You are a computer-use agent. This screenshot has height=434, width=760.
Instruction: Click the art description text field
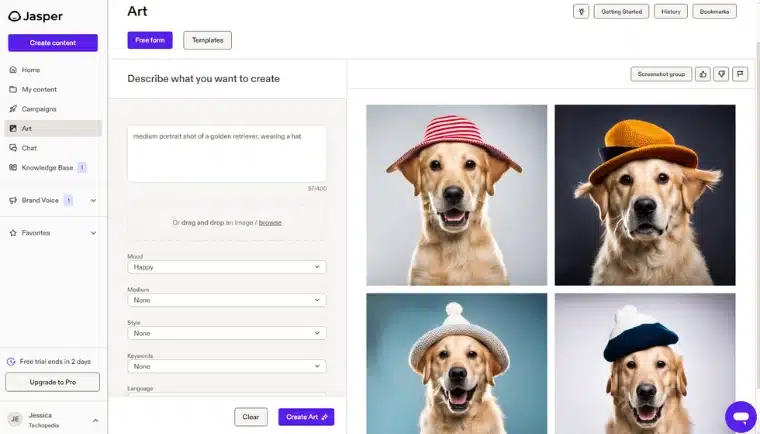(227, 154)
